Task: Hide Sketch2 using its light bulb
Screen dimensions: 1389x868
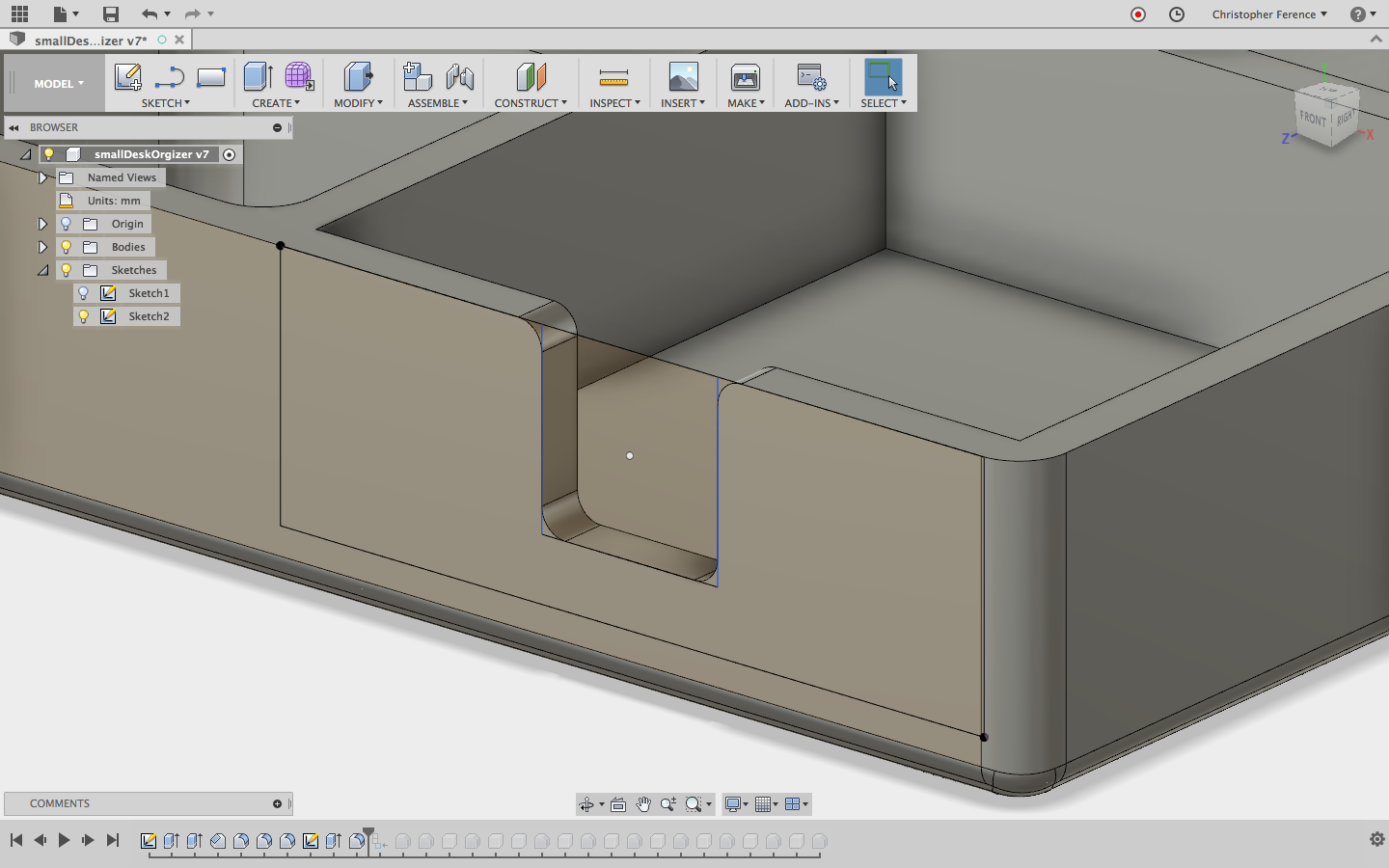Action: point(84,316)
